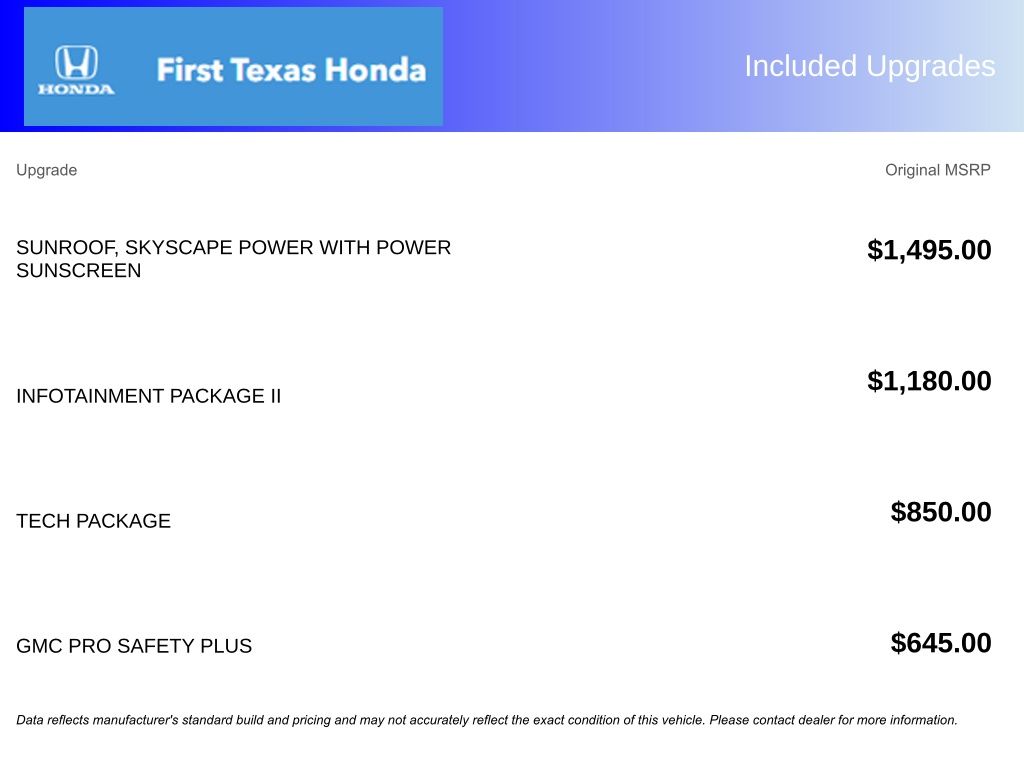Click the $850.00 price

point(941,512)
